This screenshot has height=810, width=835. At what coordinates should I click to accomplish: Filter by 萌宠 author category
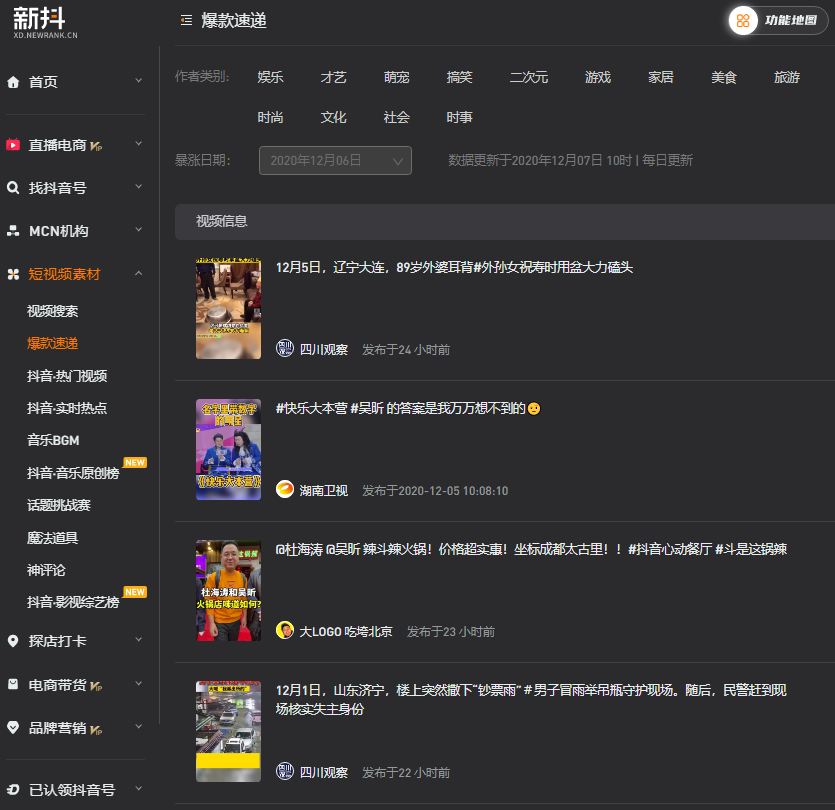[x=397, y=77]
